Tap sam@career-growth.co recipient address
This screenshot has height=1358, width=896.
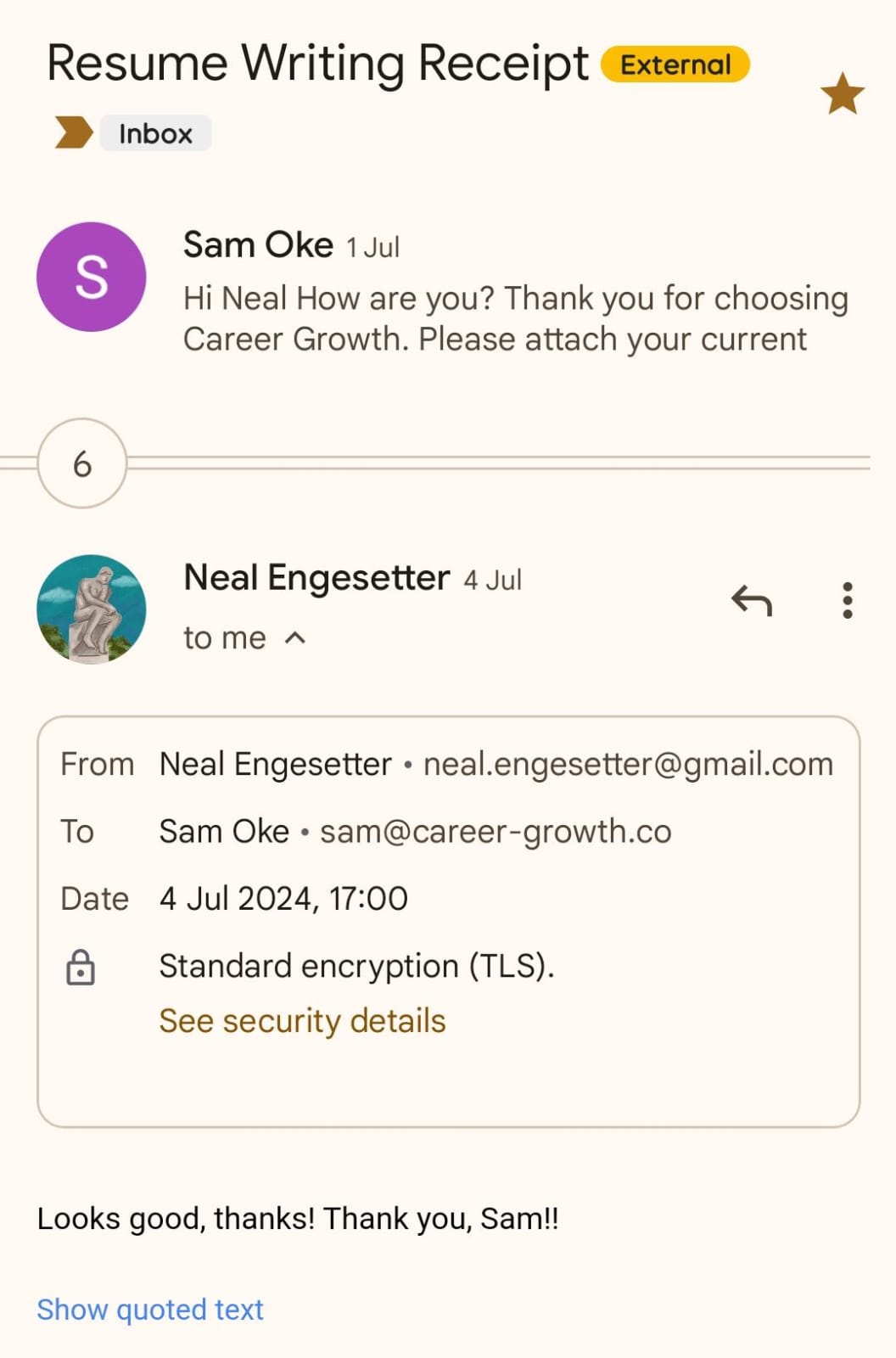click(496, 832)
